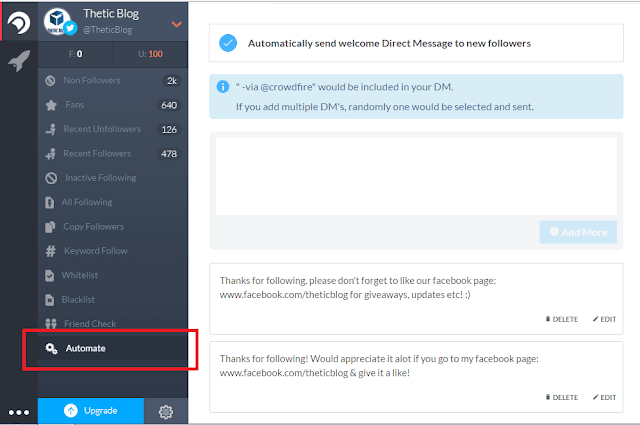
Task: Toggle automatic welcome Direct Message checkbox
Action: [228, 43]
